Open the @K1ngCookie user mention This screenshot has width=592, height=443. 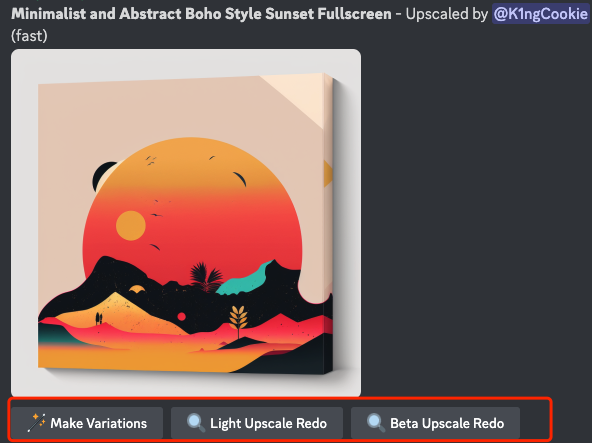click(x=541, y=14)
